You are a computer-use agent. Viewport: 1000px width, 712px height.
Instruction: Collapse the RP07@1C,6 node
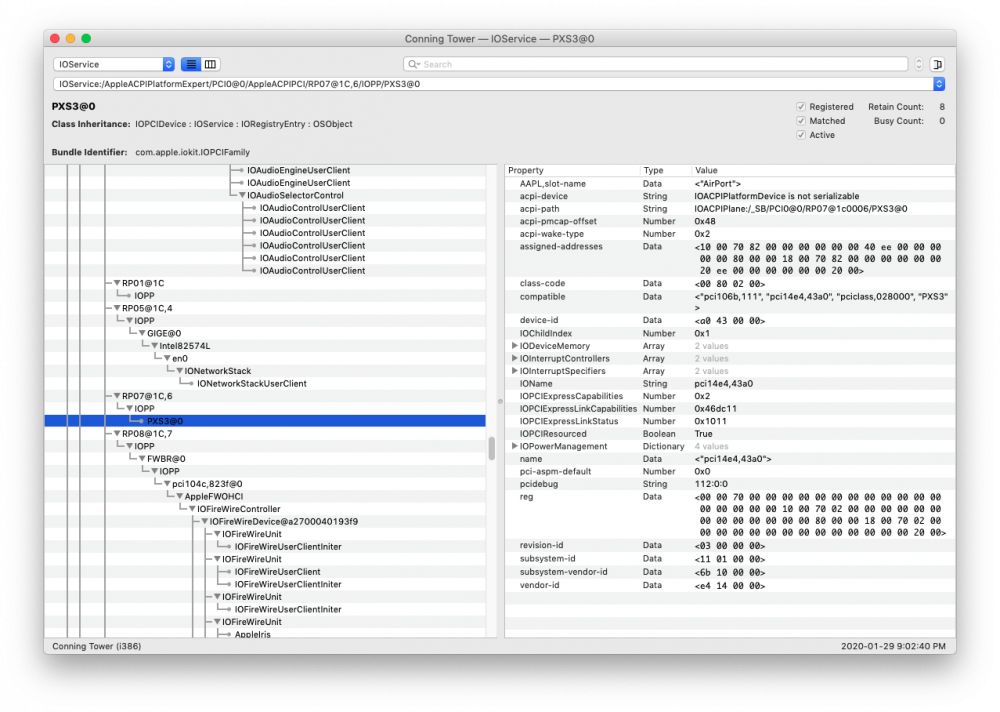tap(117, 396)
